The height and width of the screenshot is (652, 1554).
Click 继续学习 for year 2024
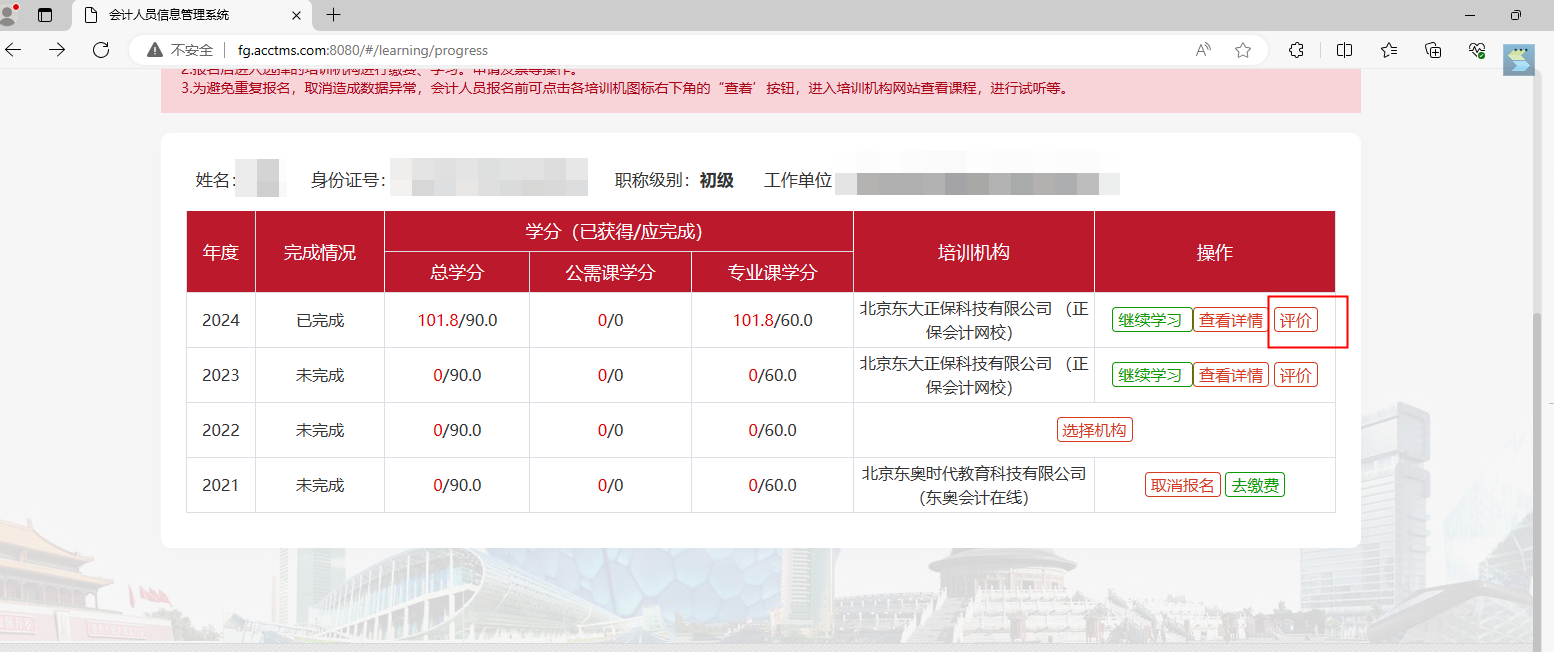coord(1152,320)
